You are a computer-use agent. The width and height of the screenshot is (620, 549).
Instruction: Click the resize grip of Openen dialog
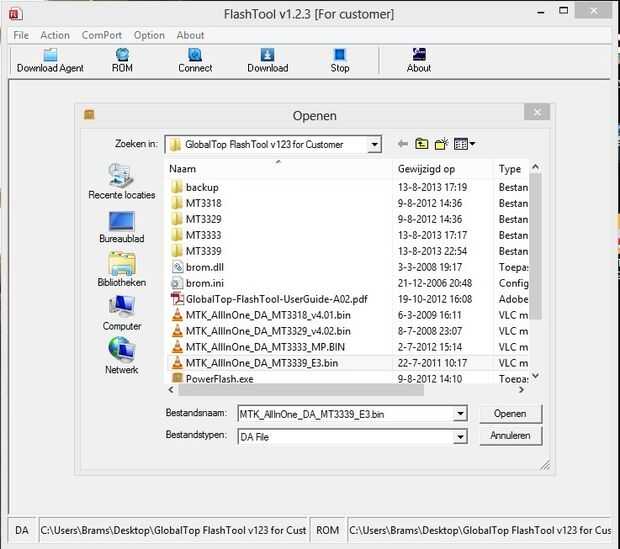(x=545, y=465)
